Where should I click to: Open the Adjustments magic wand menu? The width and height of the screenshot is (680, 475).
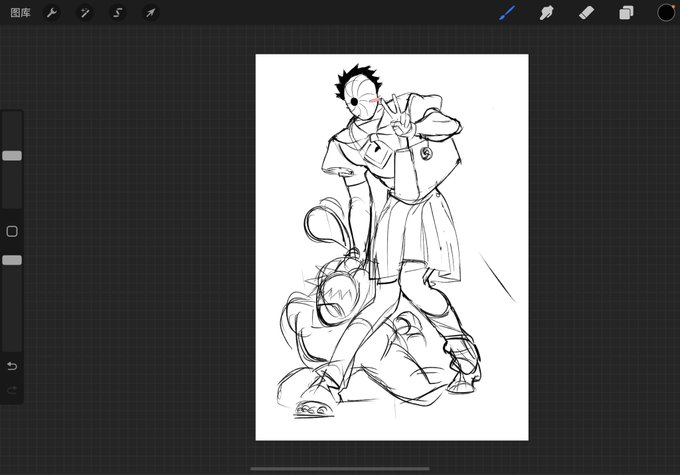tap(85, 13)
